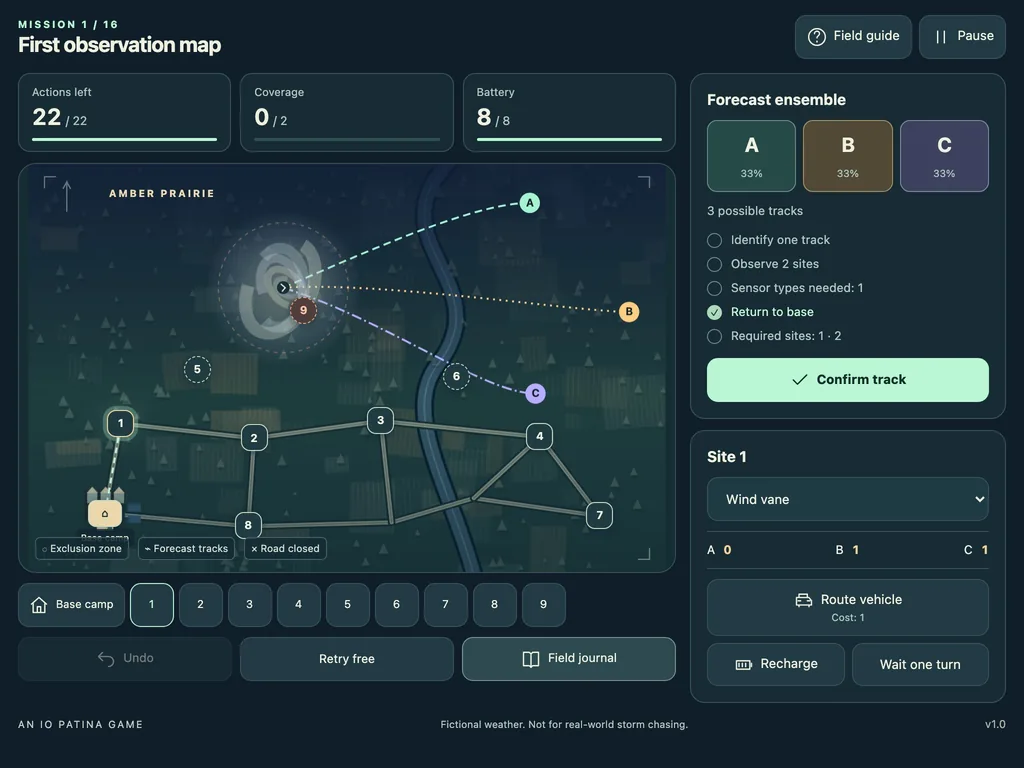The height and width of the screenshot is (768, 1024).
Task: Toggle the Identify one track objective
Action: click(x=714, y=240)
